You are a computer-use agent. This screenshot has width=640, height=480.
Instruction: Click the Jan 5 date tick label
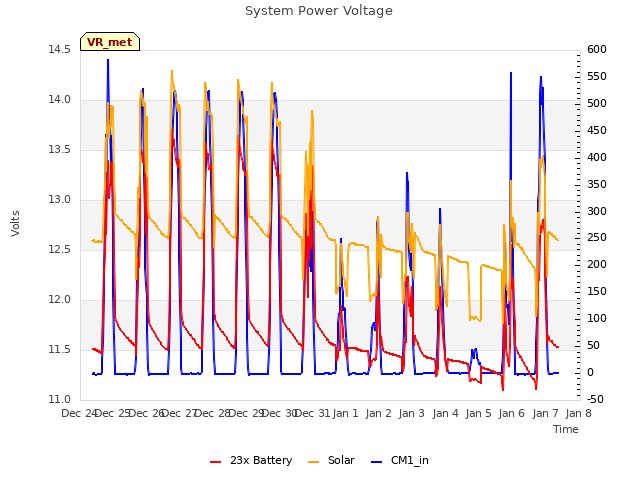pos(479,413)
